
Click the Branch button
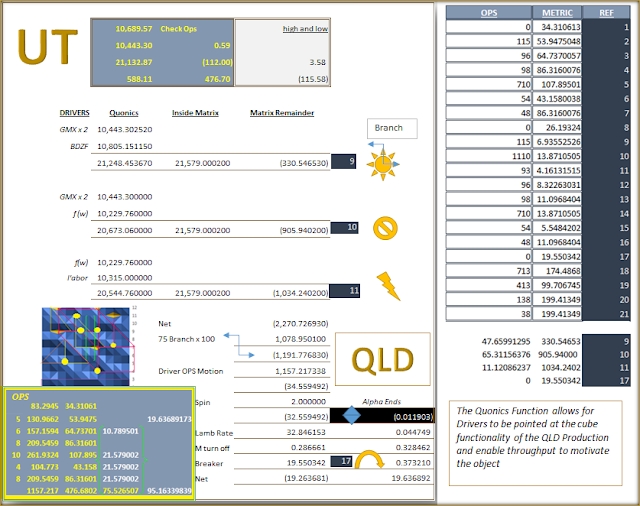click(x=392, y=129)
